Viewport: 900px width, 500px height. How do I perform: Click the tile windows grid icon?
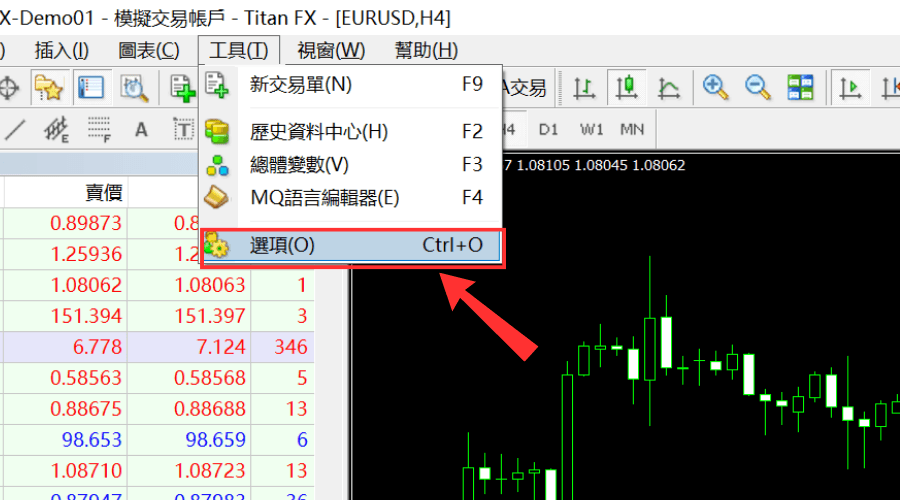[x=800, y=88]
